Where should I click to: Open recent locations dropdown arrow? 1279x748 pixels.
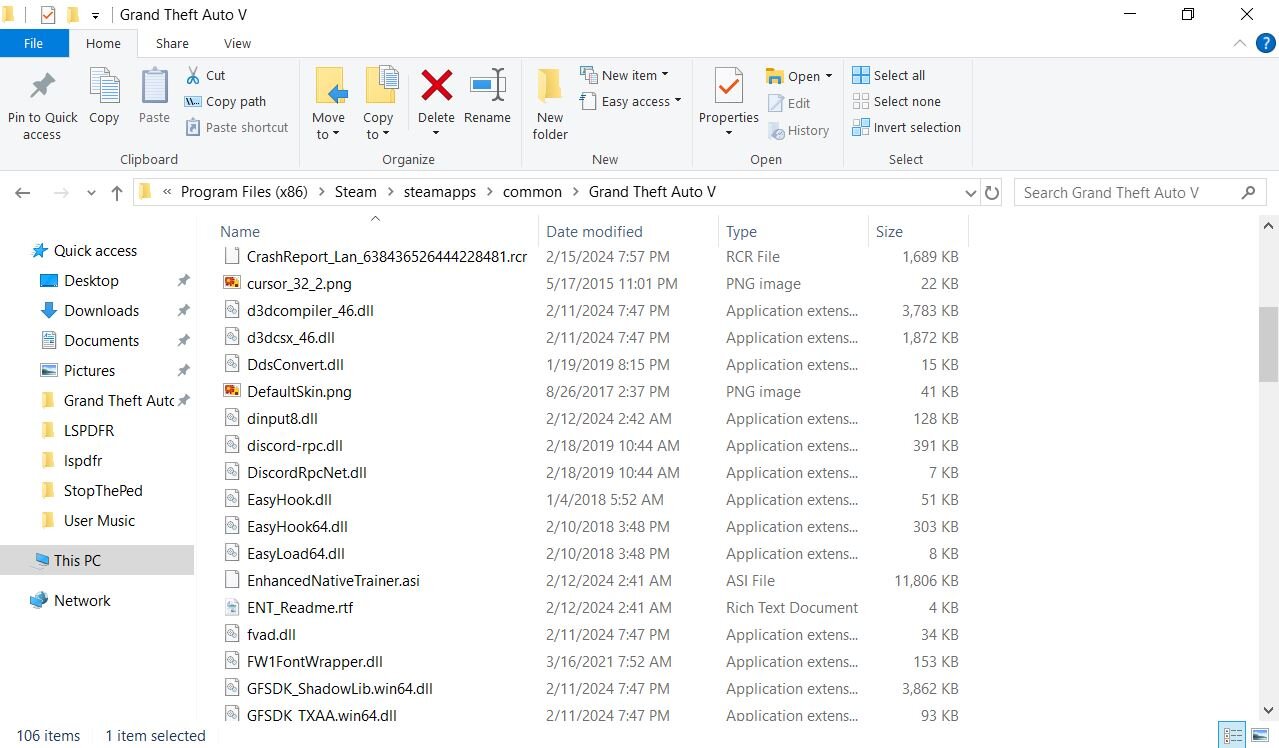(91, 193)
